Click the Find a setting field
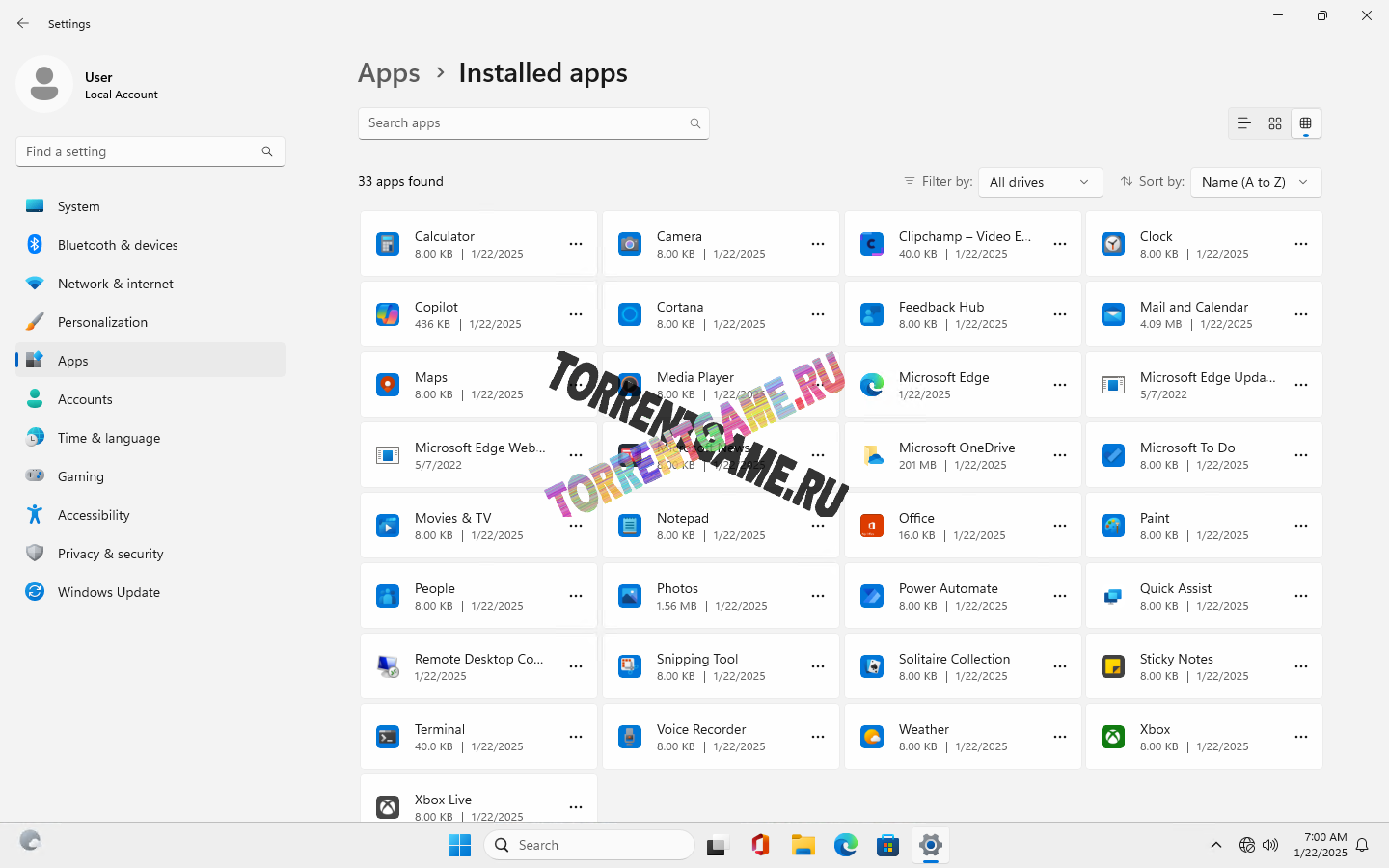The image size is (1389, 868). pos(140,151)
